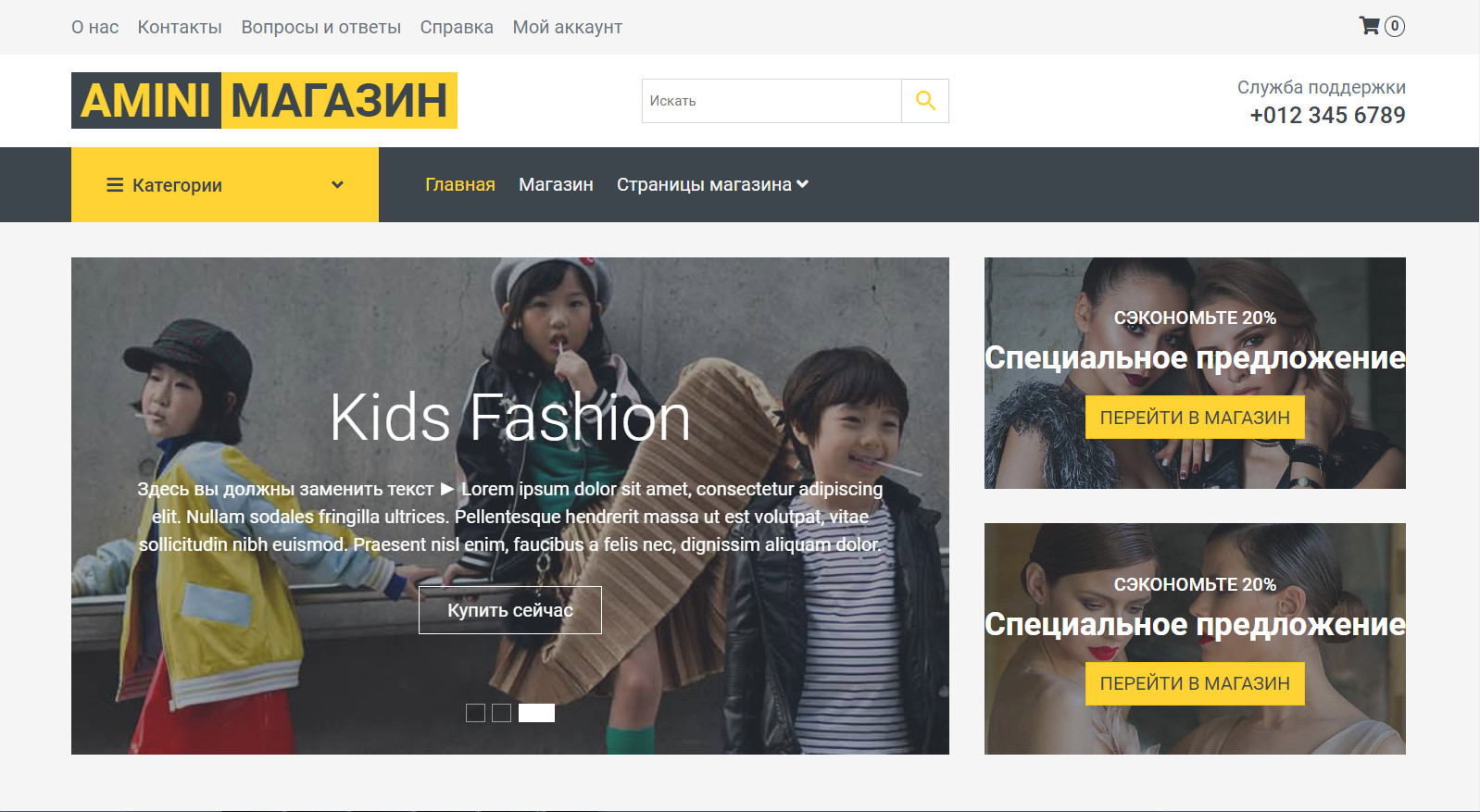
Task: Click the lower СЭКОНОМЬТЕ 20% text
Action: 1195,584
